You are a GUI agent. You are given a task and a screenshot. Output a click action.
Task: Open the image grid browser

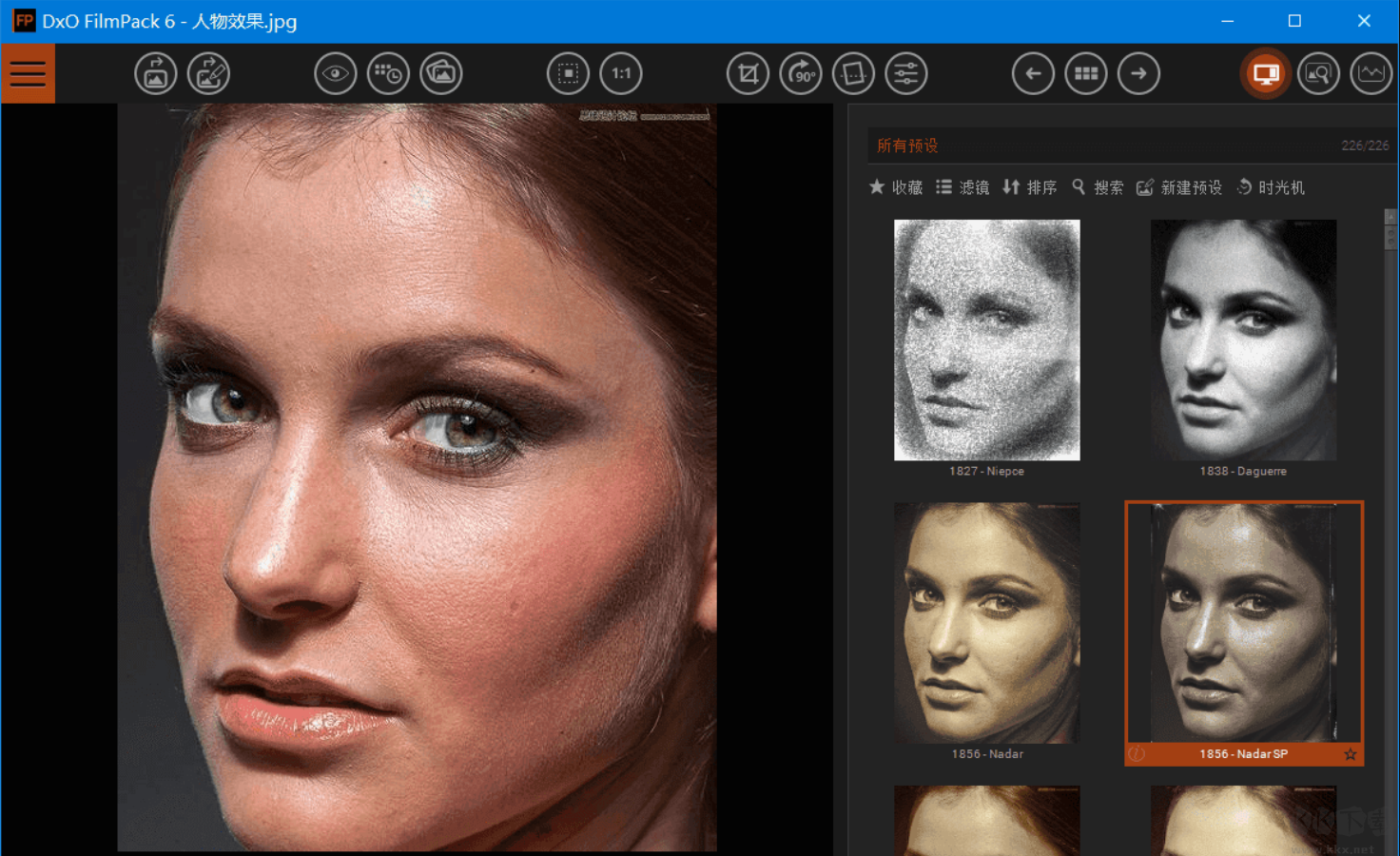(1086, 73)
